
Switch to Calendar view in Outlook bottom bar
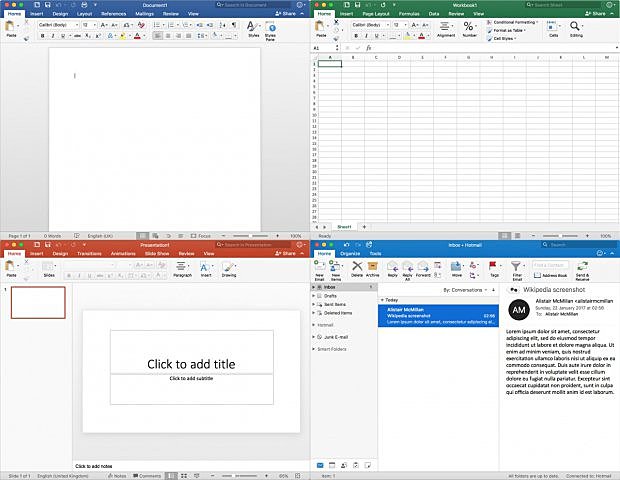(332, 465)
